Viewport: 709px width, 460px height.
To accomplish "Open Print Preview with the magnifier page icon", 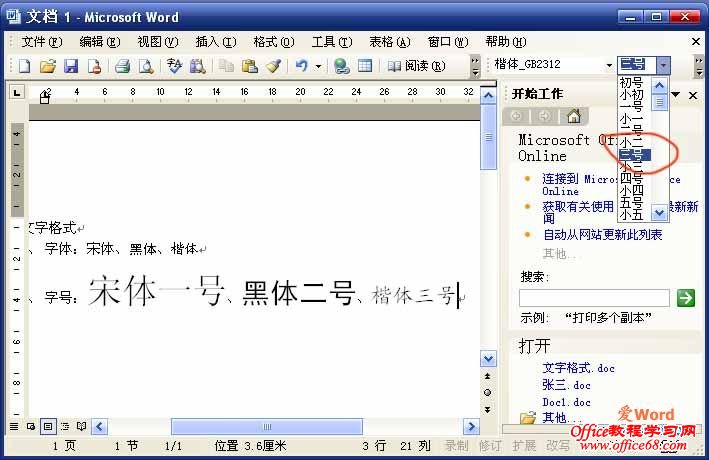I will 146,66.
